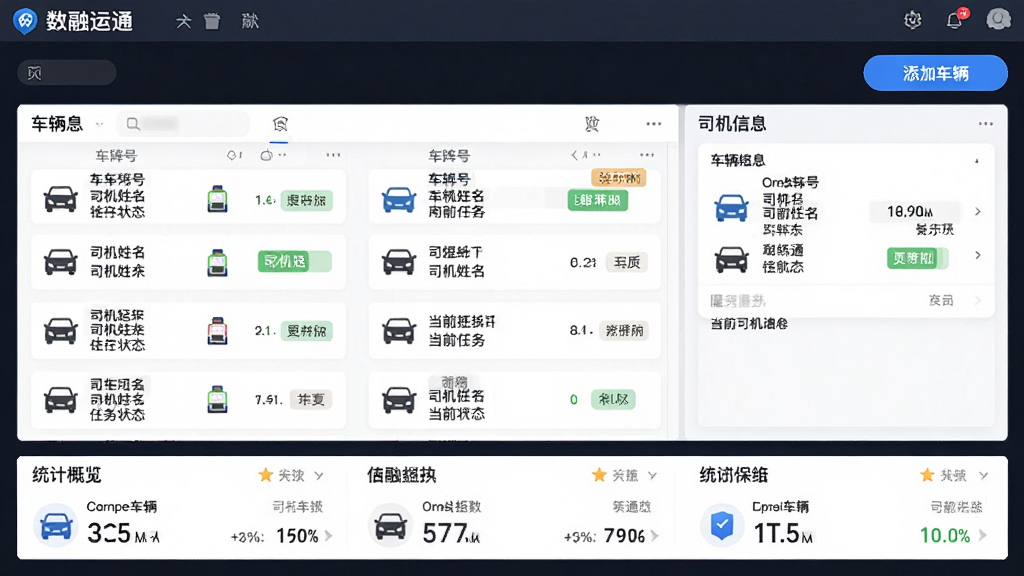This screenshot has height=576, width=1024.
Task: Click the magnifier icon in vehicle search box
Action: 133,123
